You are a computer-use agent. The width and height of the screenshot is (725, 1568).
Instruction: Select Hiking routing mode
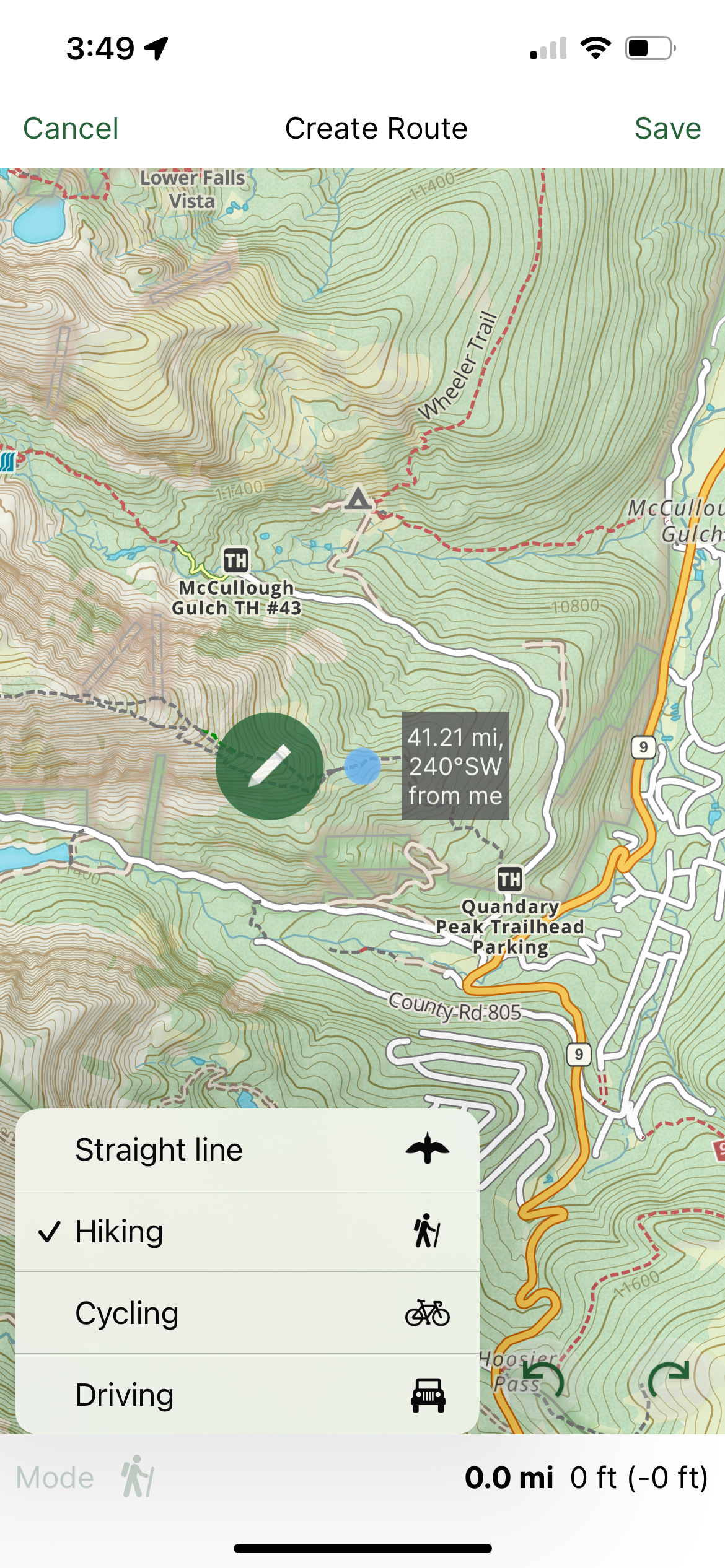tap(247, 1231)
